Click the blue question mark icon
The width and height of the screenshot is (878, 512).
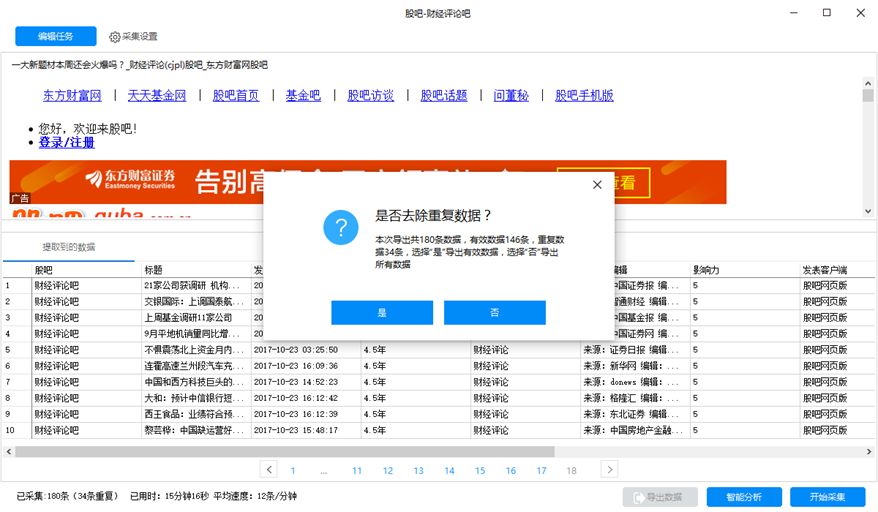340,227
